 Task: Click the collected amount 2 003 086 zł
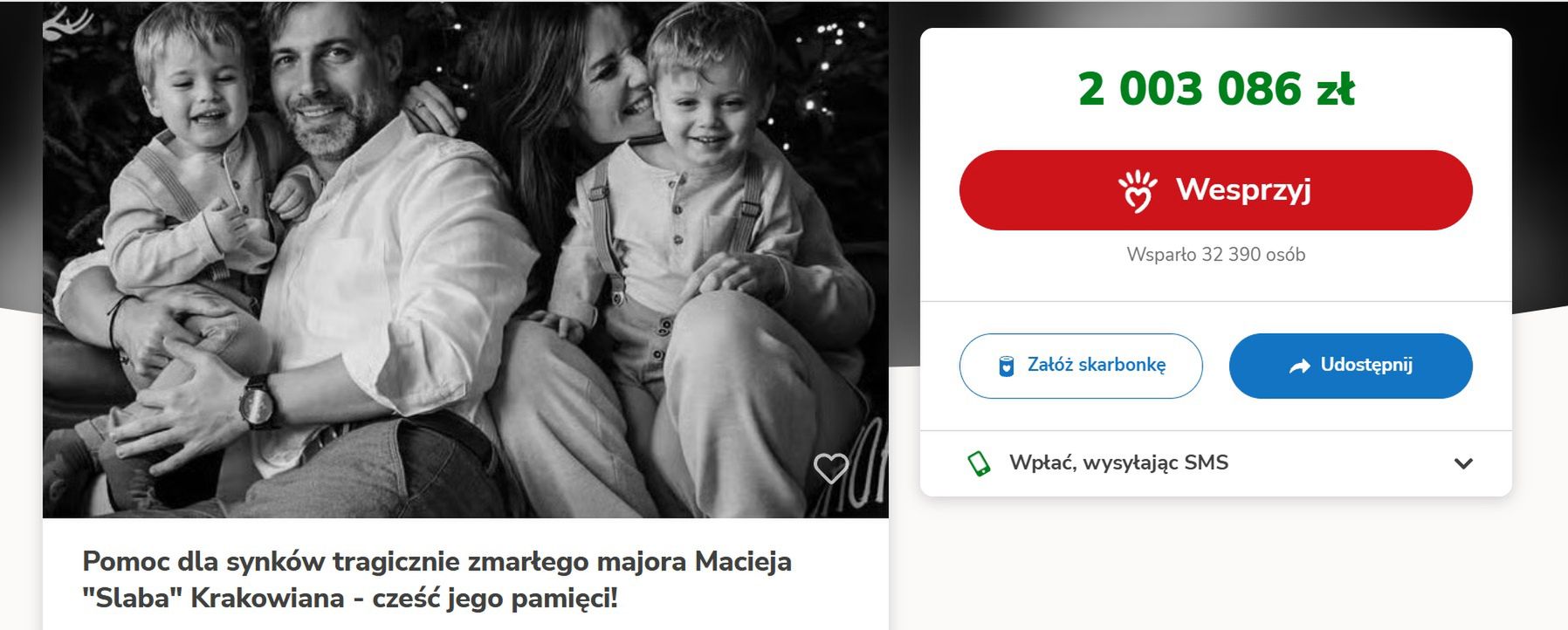1215,89
